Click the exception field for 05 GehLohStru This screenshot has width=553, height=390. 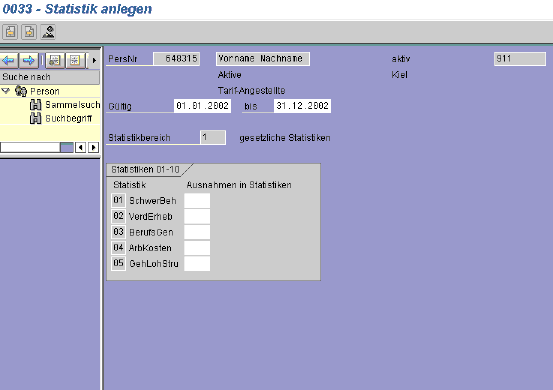[x=197, y=263]
